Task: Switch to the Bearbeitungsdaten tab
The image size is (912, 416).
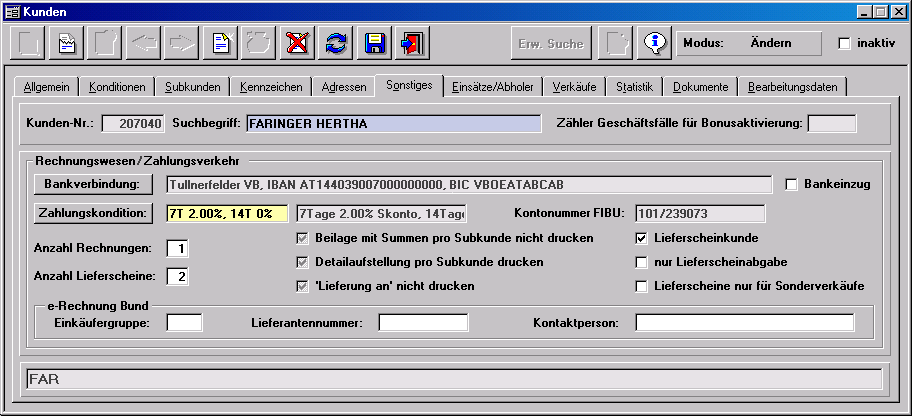Action: click(792, 87)
